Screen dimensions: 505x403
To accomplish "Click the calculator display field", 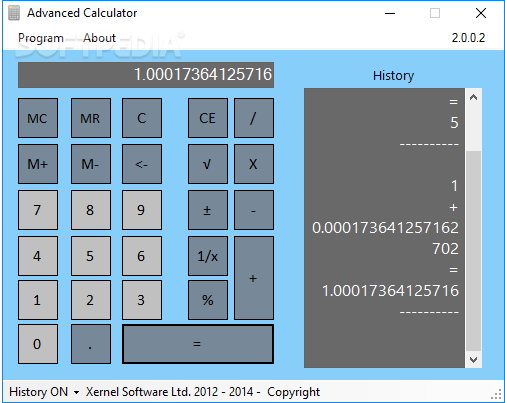I will tap(146, 75).
